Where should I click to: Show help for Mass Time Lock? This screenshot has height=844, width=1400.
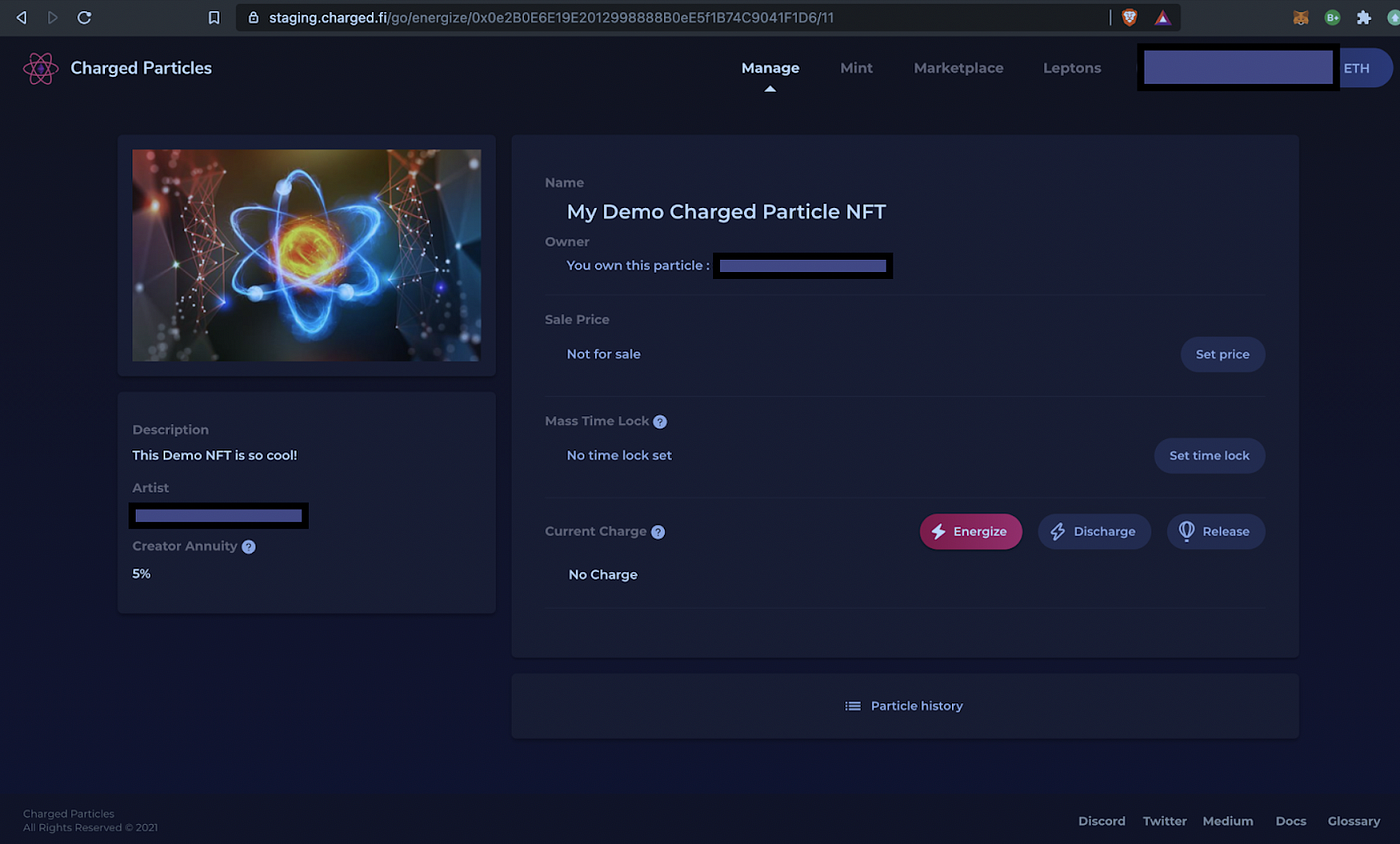660,422
